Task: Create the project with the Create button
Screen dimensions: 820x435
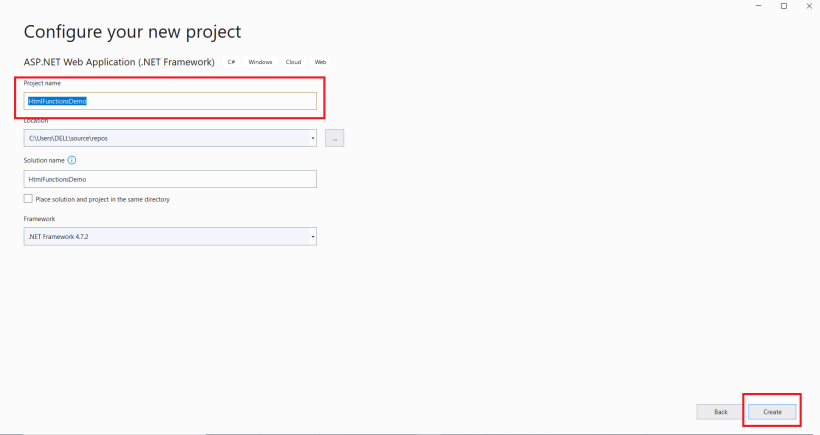Action: pyautogui.click(x=772, y=412)
